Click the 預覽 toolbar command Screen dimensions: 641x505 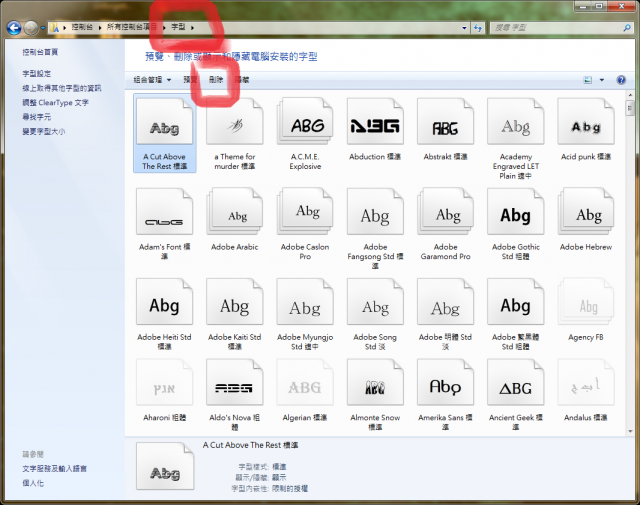190,80
